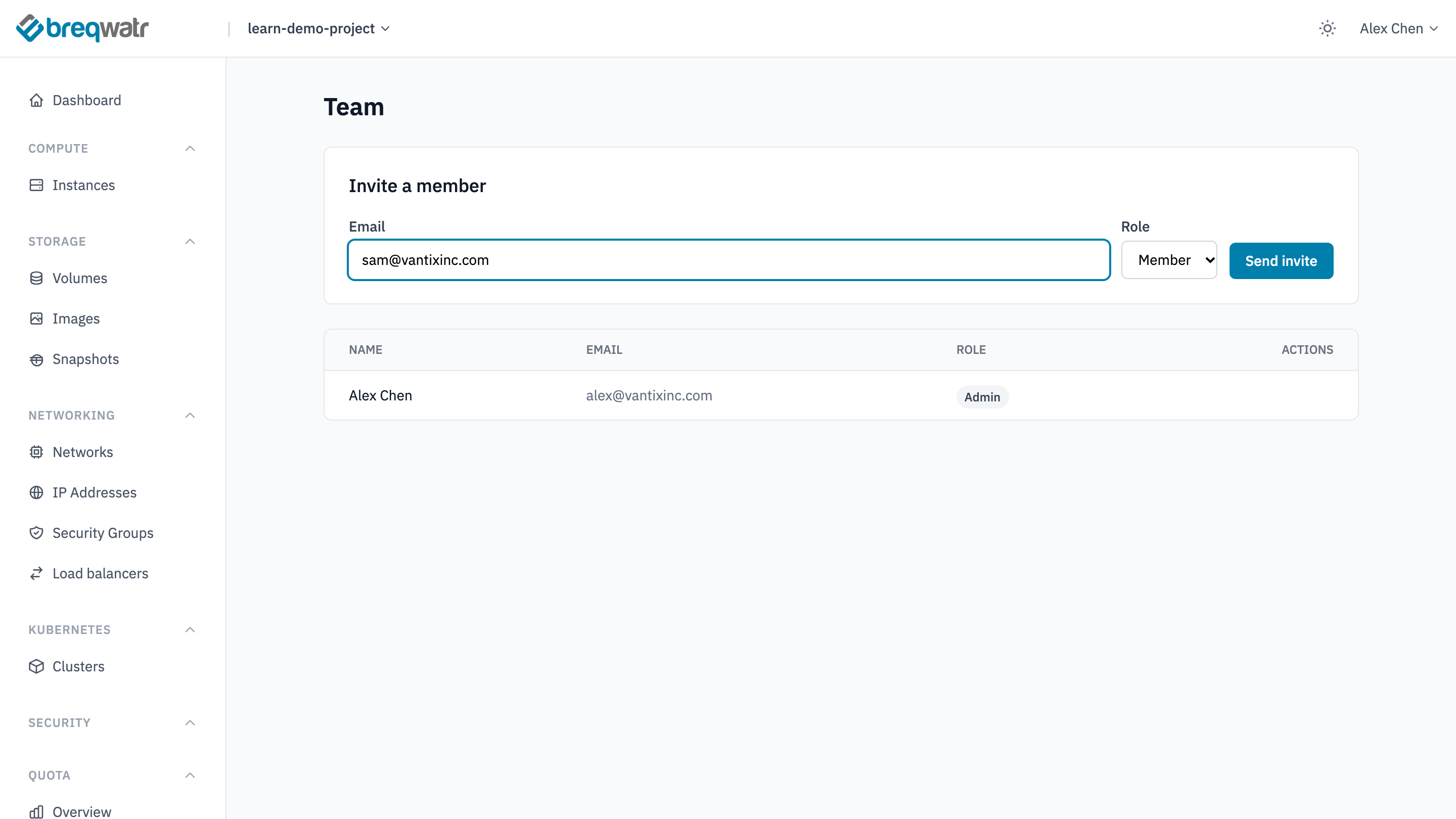Go to Instances
The height and width of the screenshot is (819, 1456).
point(83,185)
